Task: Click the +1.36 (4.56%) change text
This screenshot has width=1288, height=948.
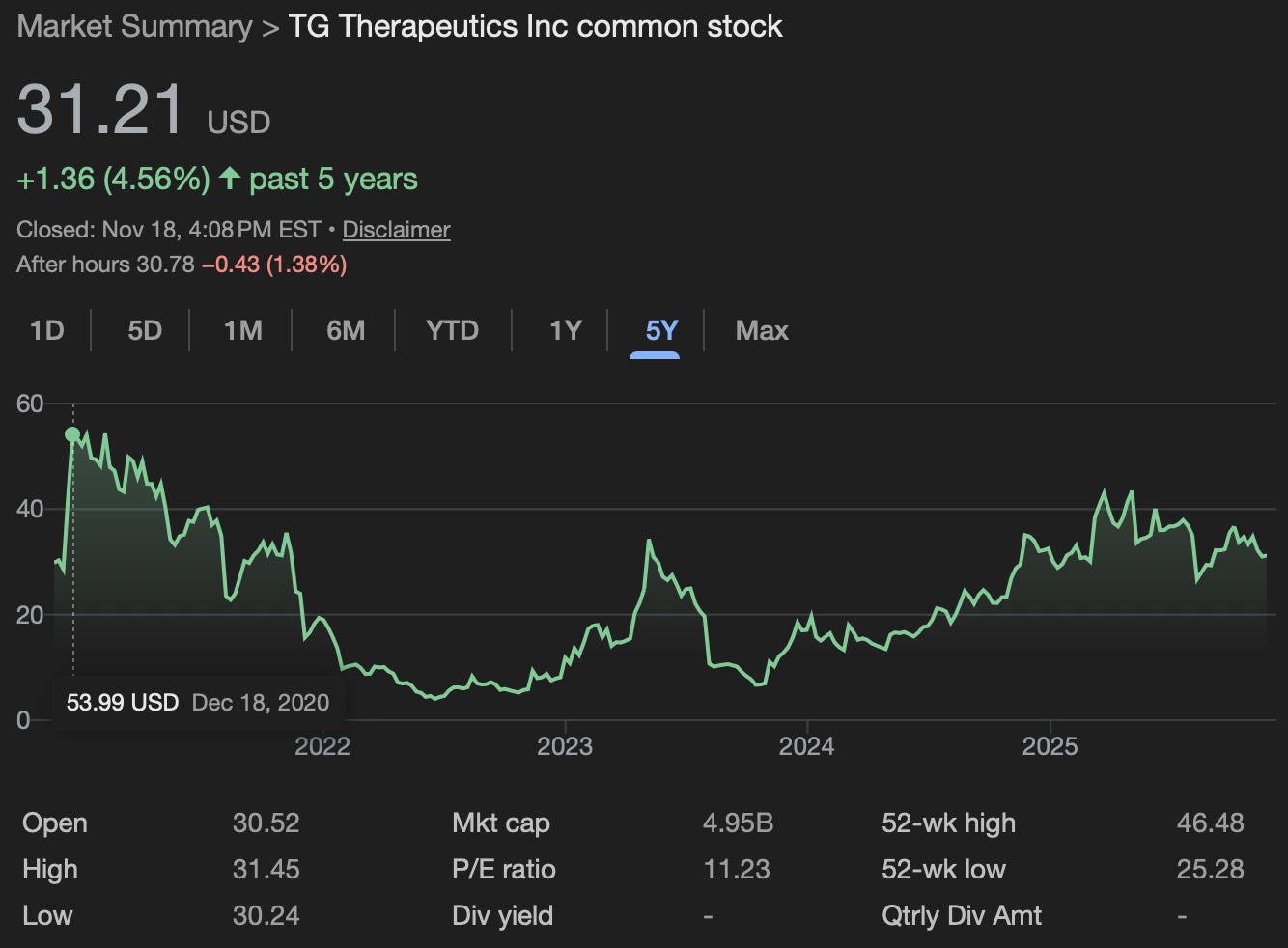Action: 114,179
